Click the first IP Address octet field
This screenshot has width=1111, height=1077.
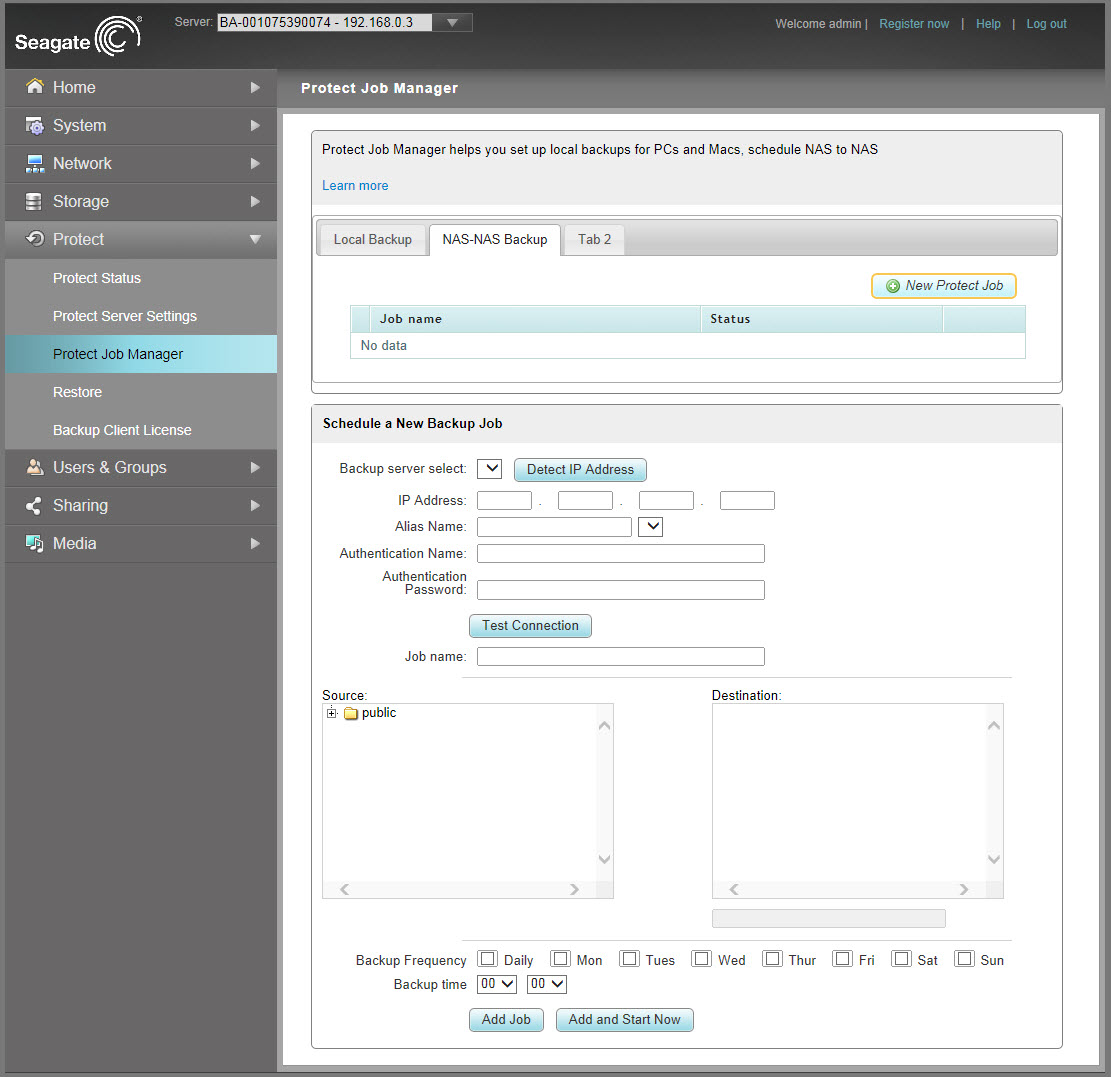click(x=504, y=500)
